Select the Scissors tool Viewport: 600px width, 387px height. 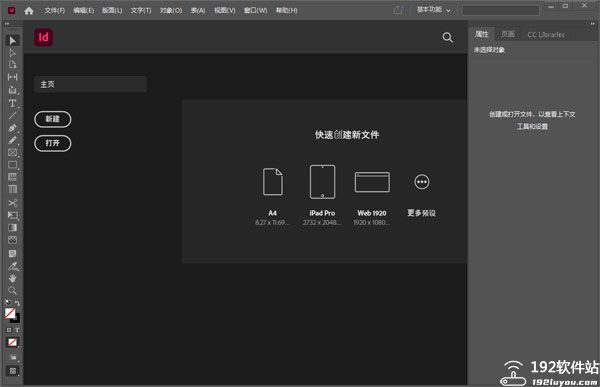12,202
